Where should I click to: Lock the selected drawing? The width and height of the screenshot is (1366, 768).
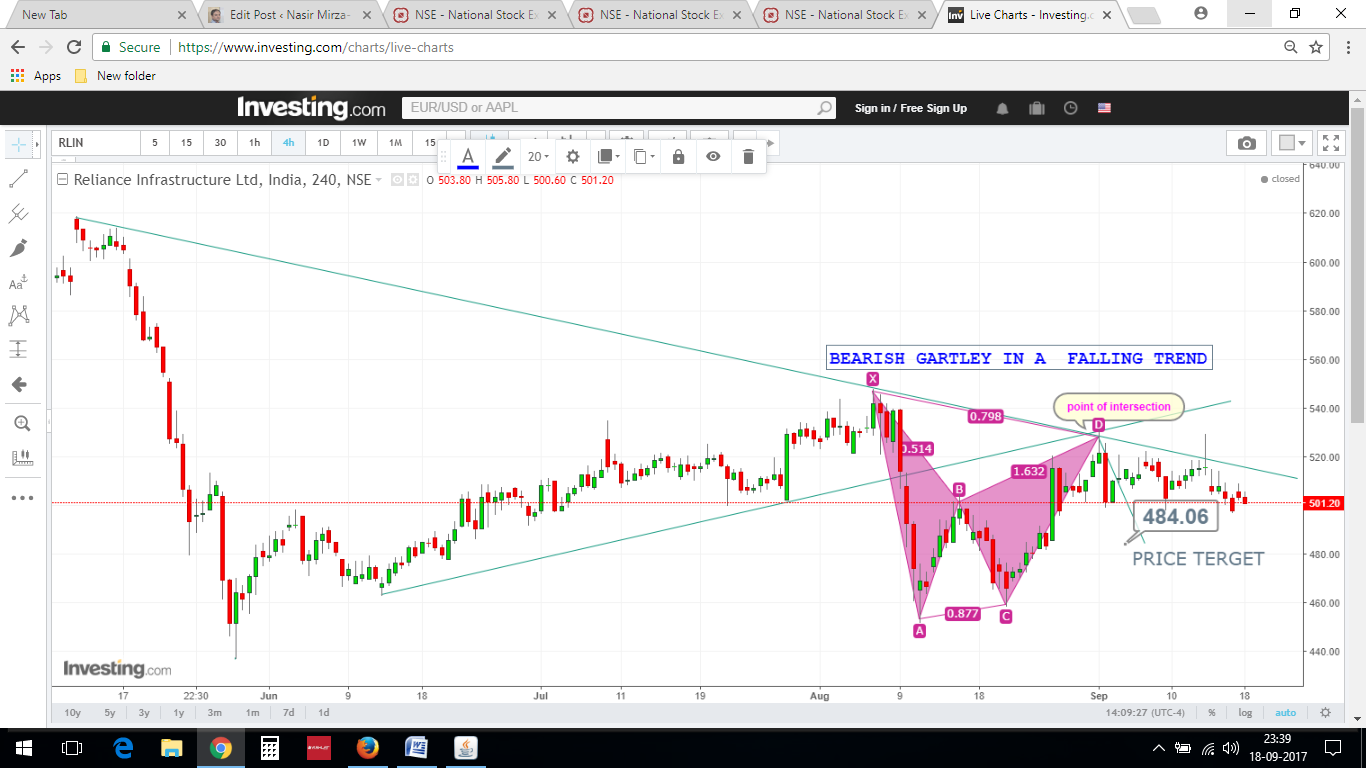(x=678, y=156)
